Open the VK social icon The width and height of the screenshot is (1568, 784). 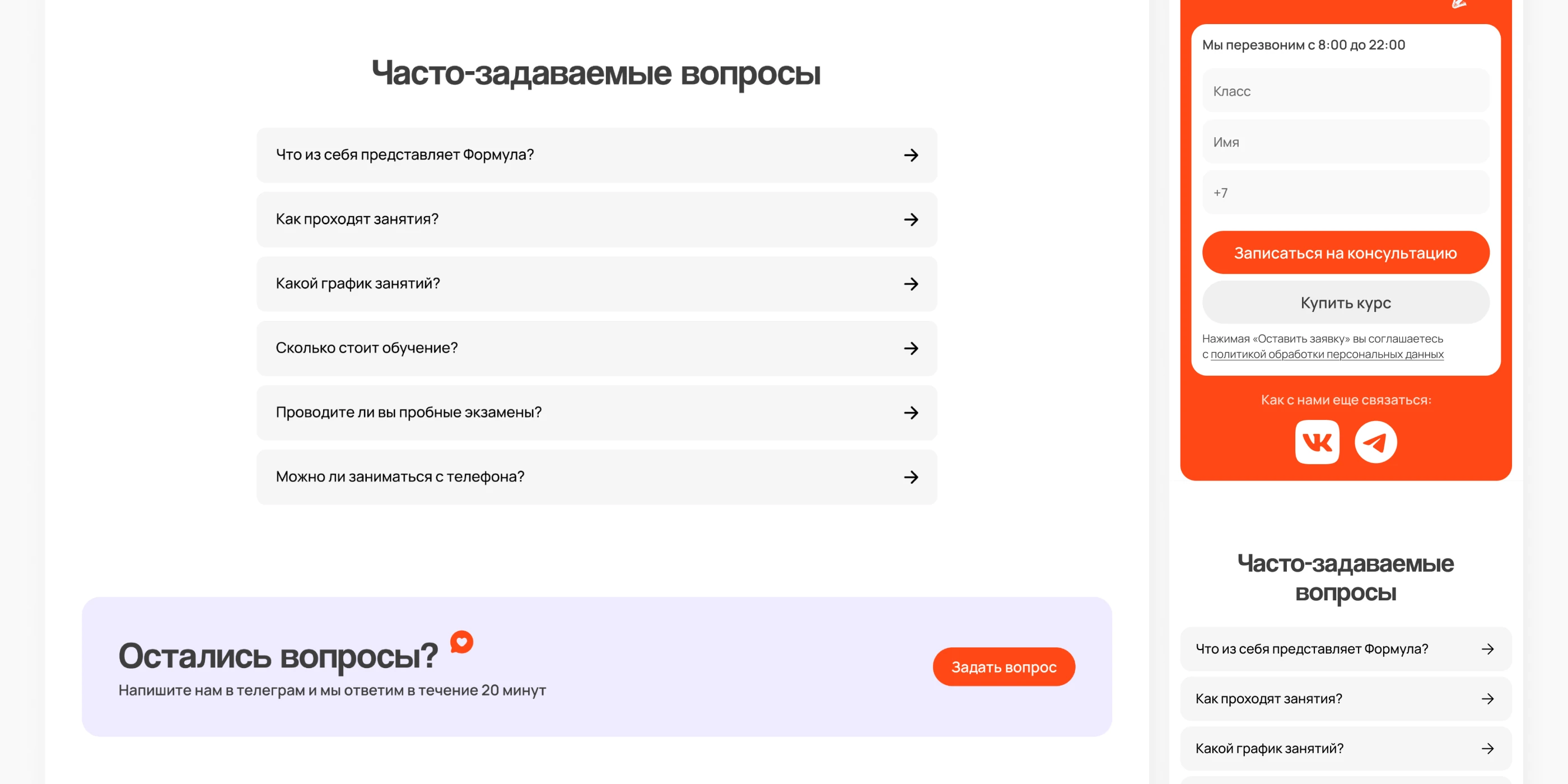pyautogui.click(x=1317, y=442)
